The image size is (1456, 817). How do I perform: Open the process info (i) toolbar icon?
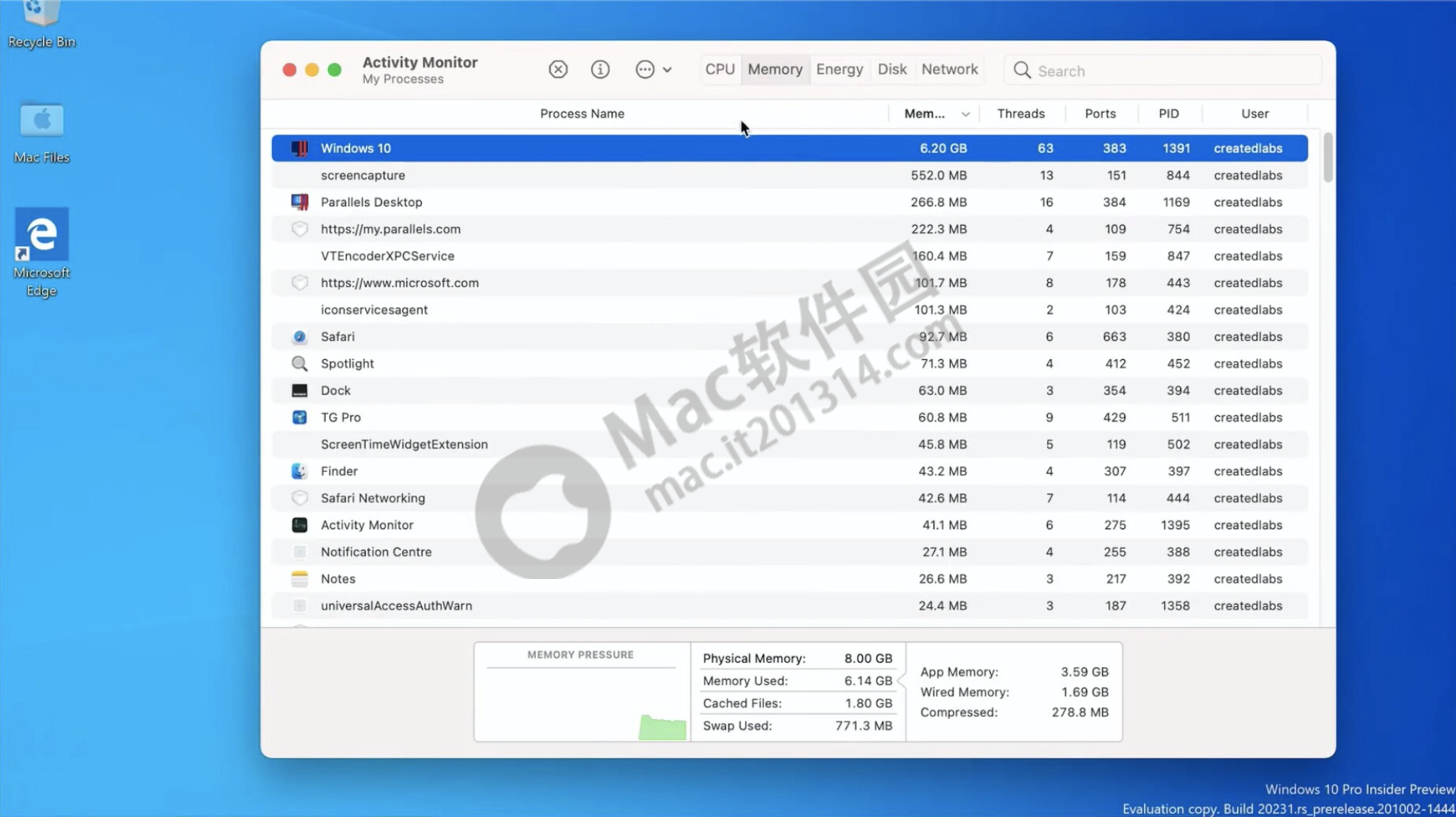coord(600,70)
